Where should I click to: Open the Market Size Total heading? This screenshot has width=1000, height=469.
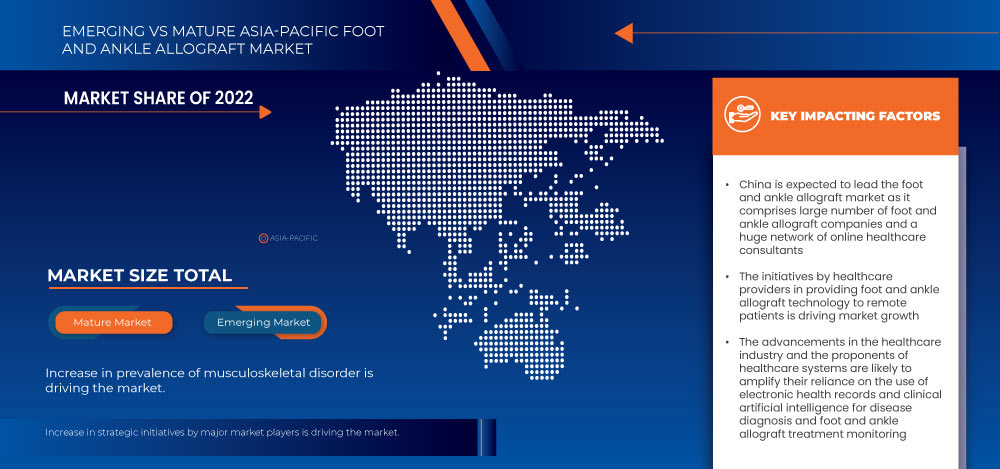coord(139,276)
